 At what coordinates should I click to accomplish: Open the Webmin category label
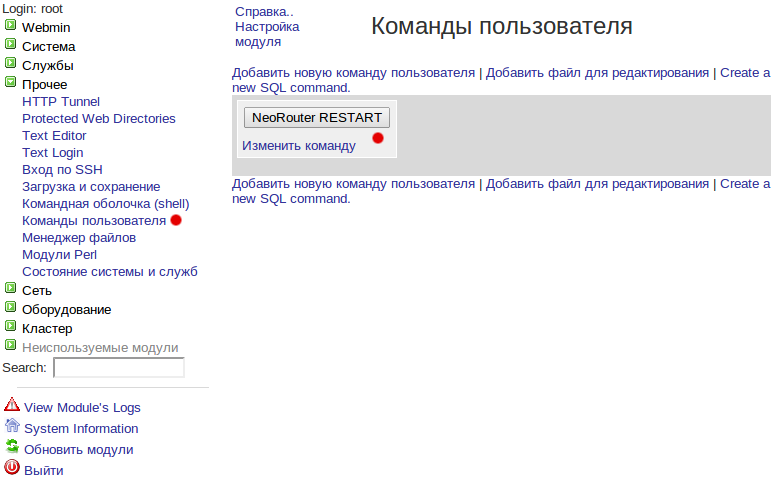coord(46,28)
